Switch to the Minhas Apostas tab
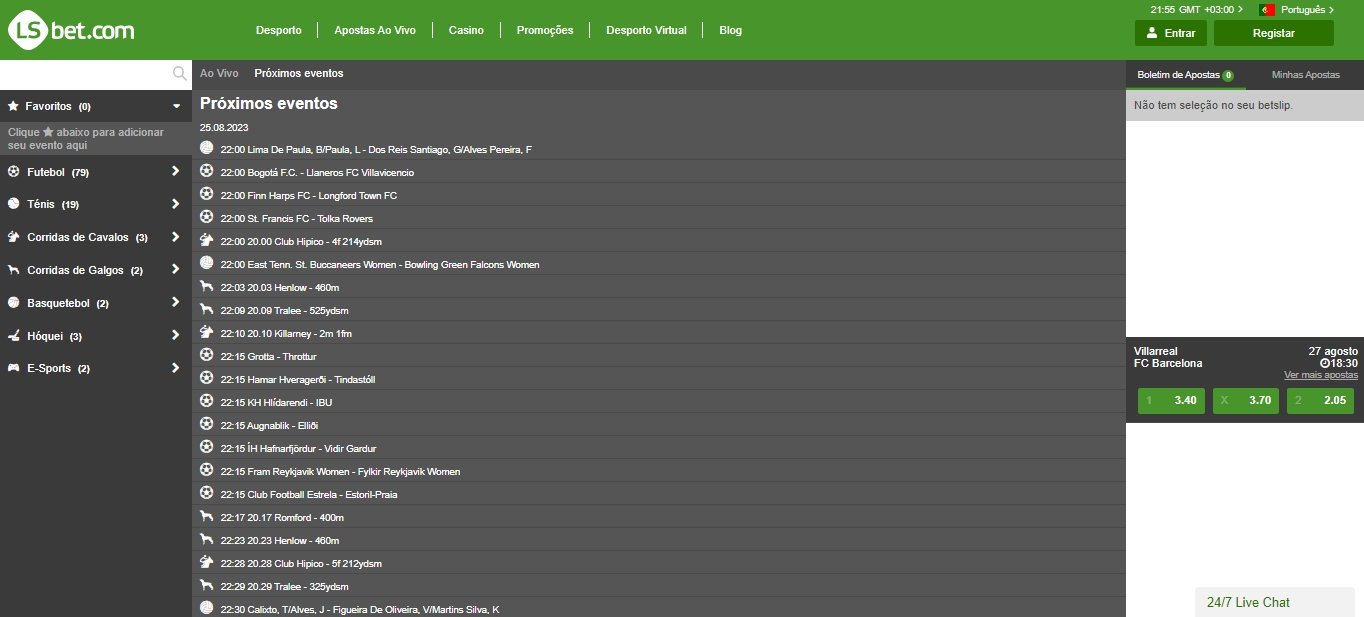1364x617 pixels. tap(1305, 74)
